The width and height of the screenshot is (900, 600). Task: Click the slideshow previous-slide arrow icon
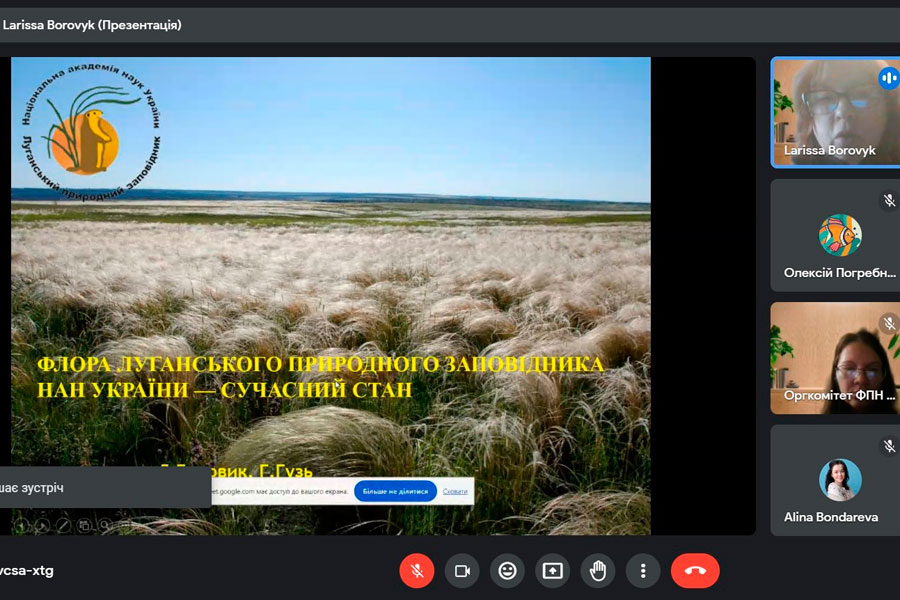pos(21,525)
